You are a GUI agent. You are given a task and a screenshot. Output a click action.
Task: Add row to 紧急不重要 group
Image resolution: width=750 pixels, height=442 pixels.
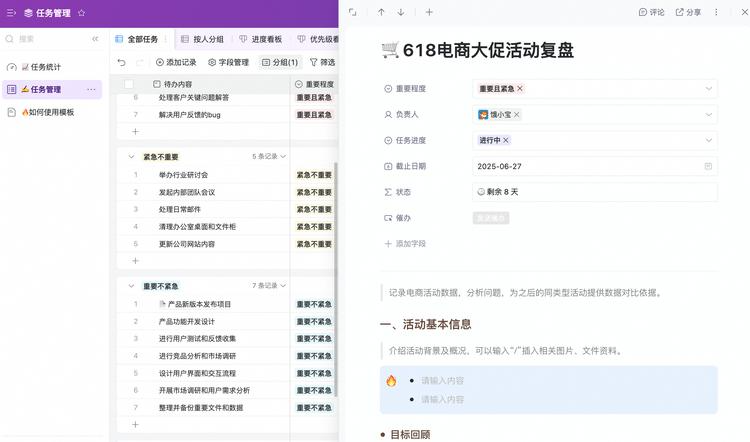(135, 261)
